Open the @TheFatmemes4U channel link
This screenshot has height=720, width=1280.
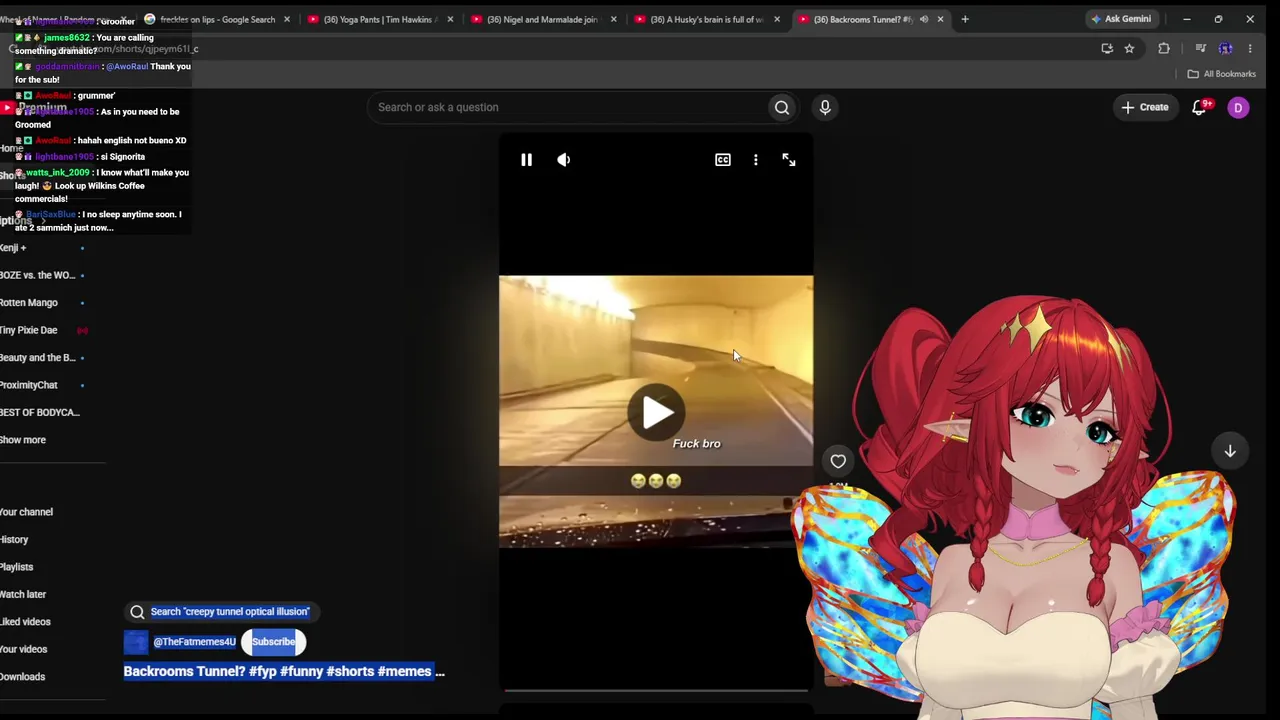pos(194,642)
